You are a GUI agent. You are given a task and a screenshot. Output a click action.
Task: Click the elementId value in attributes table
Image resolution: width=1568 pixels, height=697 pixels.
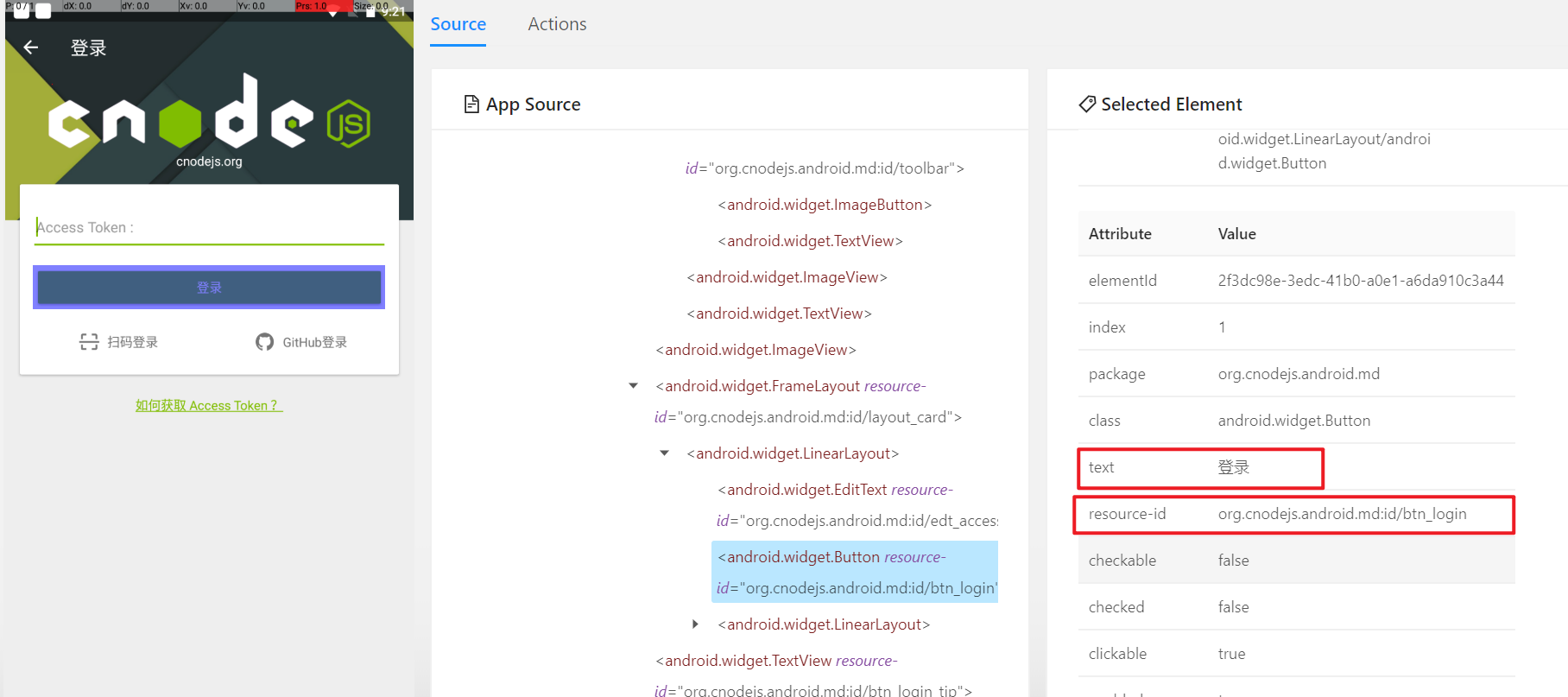pos(1360,281)
